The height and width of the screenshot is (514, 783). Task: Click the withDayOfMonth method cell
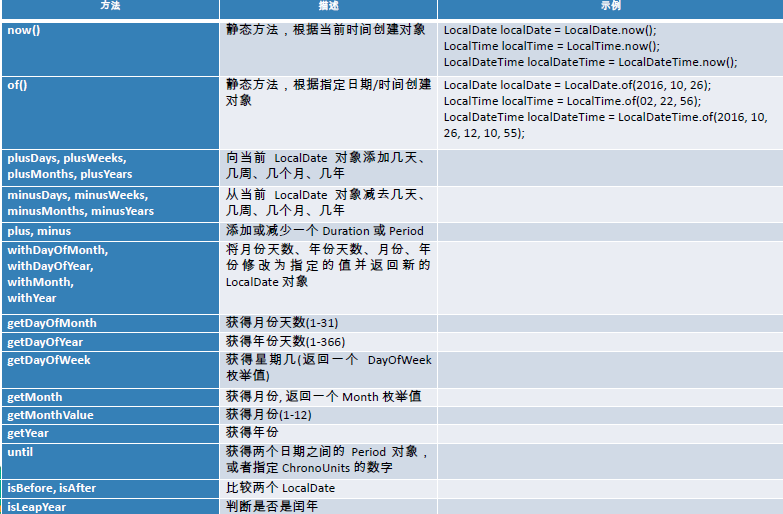(x=110, y=278)
